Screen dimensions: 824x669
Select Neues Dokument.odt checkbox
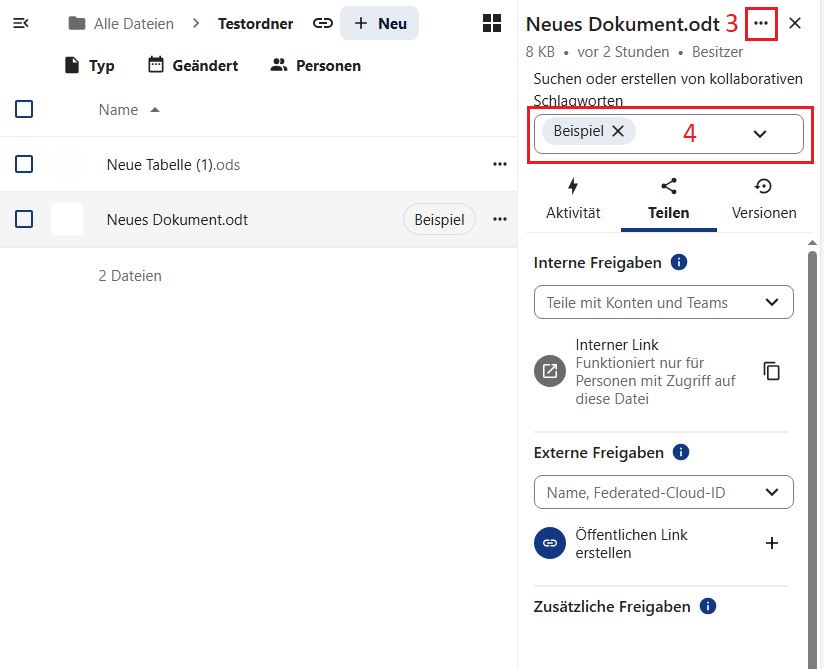[x=24, y=219]
